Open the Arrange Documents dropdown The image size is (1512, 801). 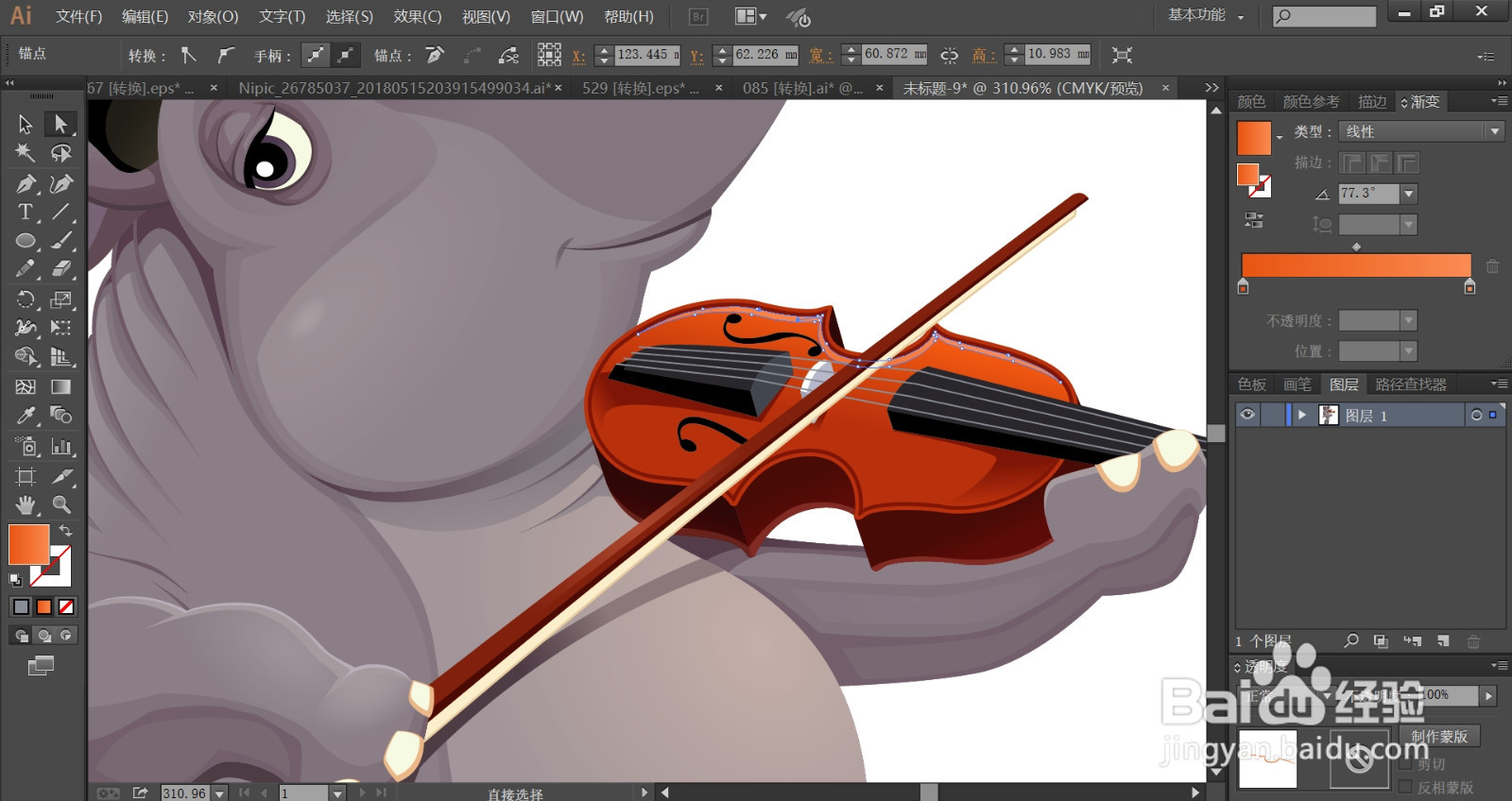pos(751,16)
